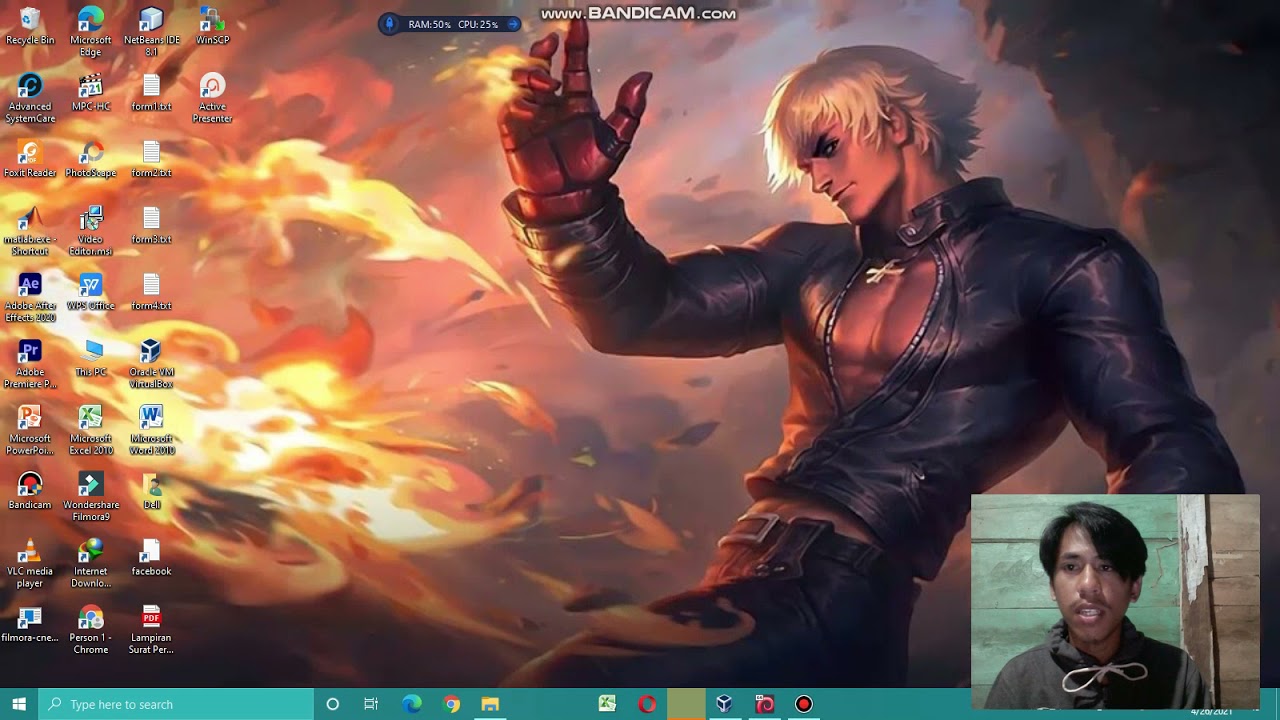The width and height of the screenshot is (1280, 720).
Task: Select the Wondershare Filmora9 shortcut
Action: click(91, 497)
